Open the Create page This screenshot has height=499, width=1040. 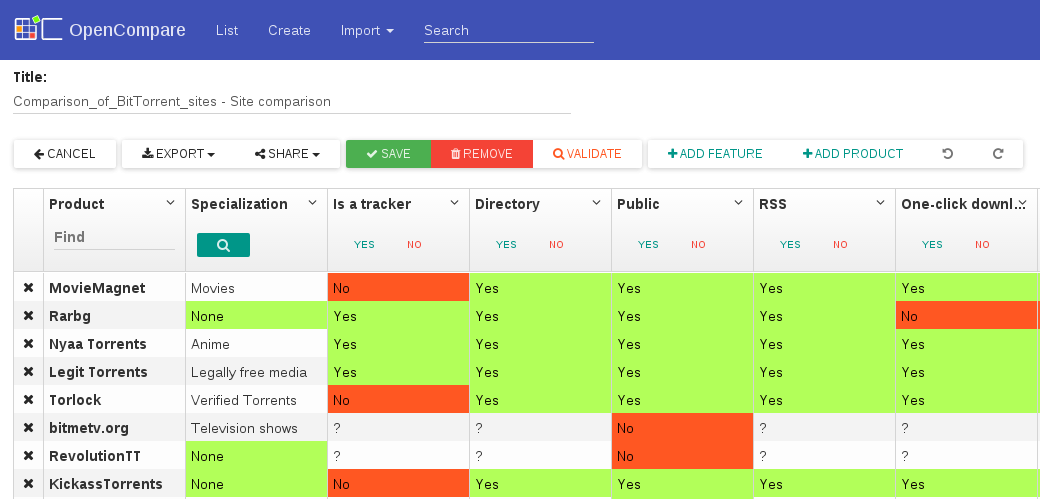[x=289, y=31]
